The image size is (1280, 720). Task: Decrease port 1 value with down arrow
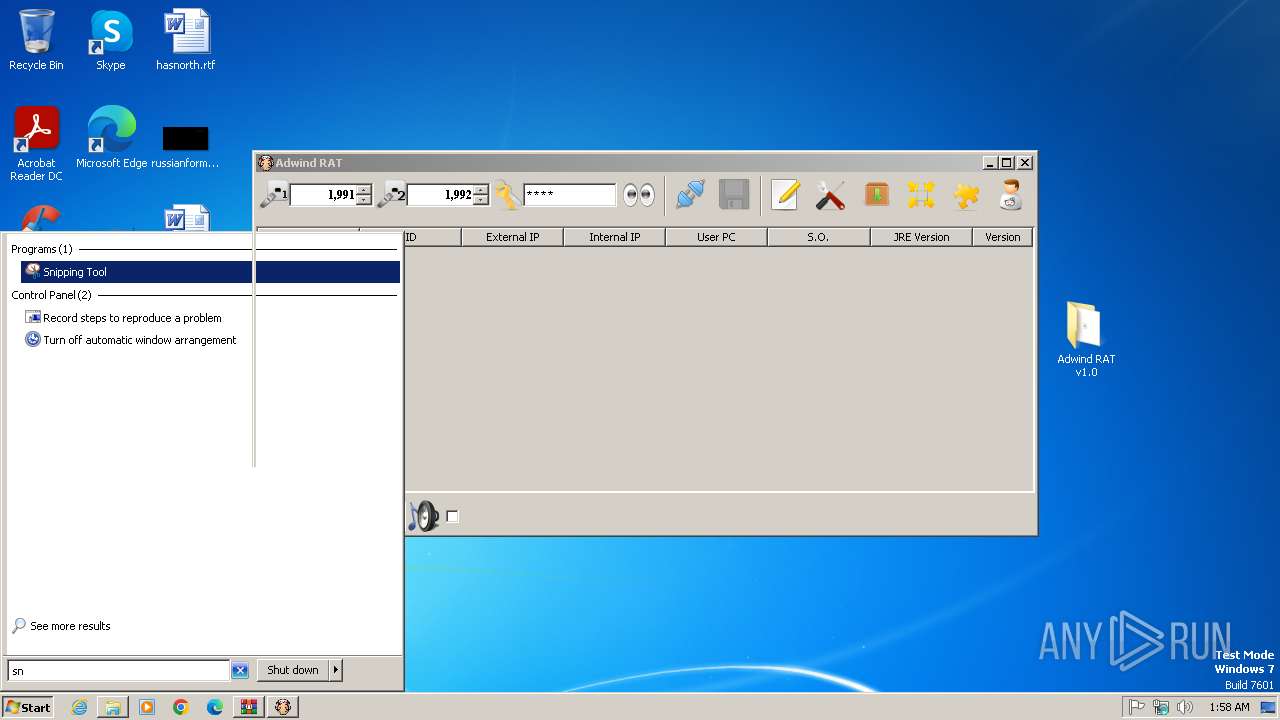[364, 200]
